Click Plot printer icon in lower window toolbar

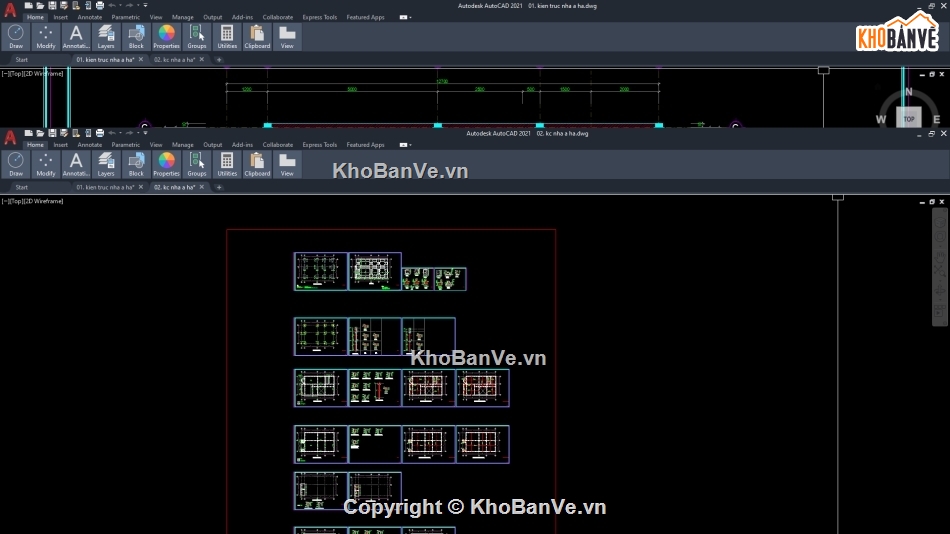[100, 133]
